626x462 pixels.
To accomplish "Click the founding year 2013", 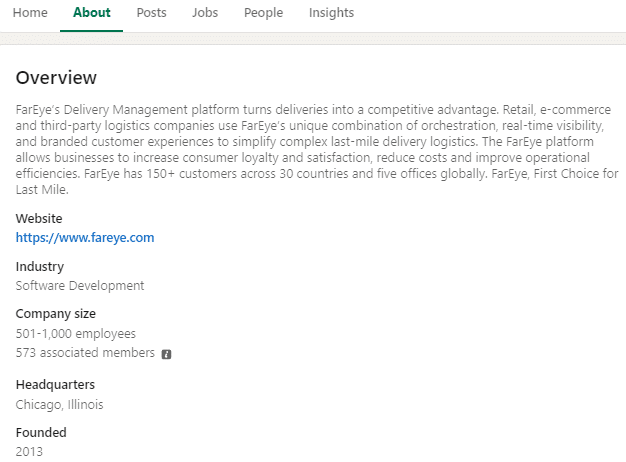I will [x=29, y=452].
